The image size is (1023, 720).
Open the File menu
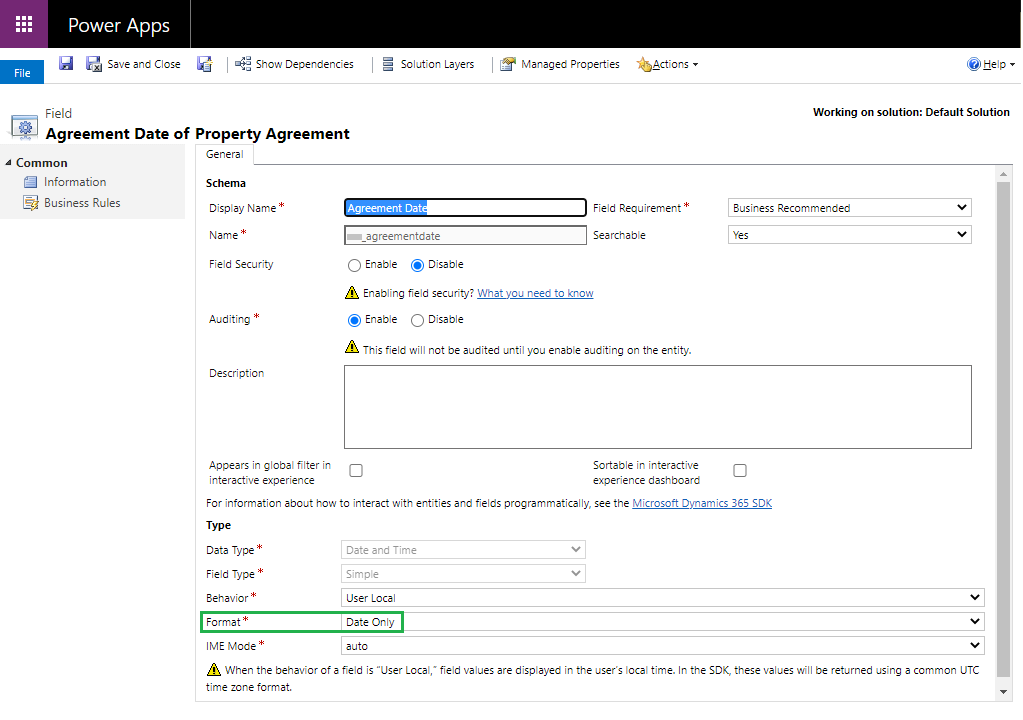[x=22, y=73]
